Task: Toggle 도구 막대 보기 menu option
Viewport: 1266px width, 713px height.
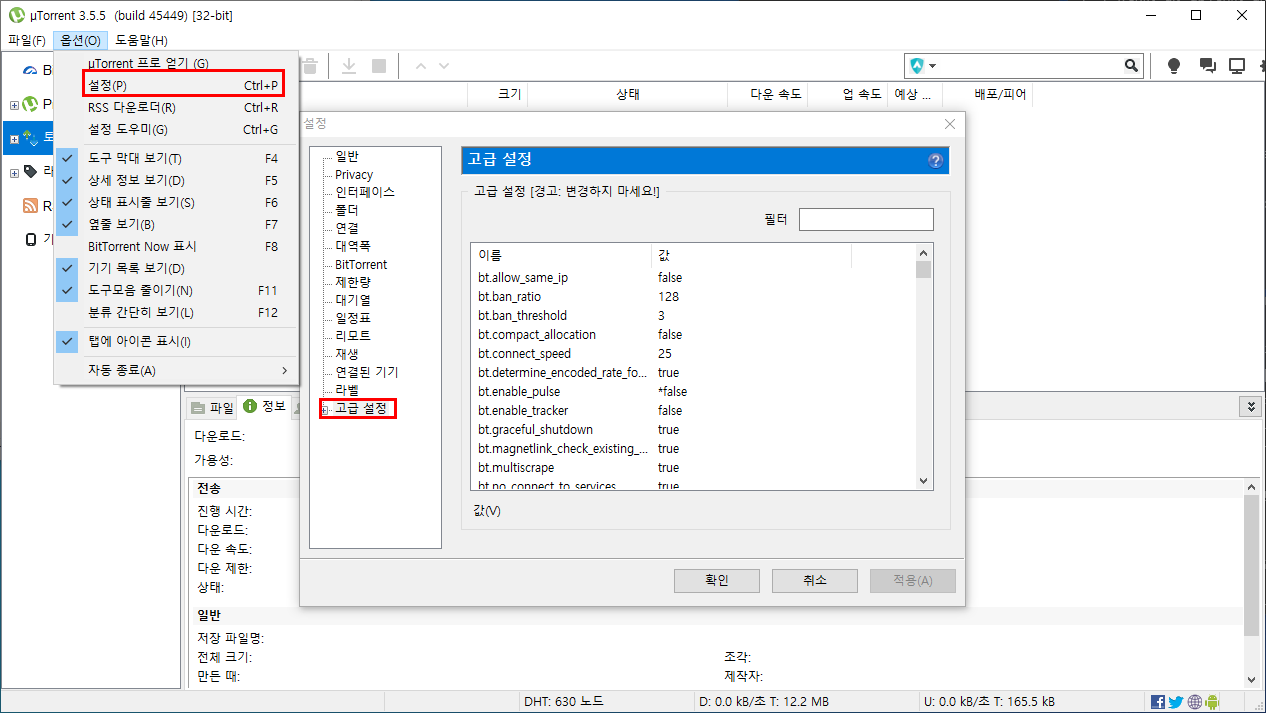Action: click(176, 158)
